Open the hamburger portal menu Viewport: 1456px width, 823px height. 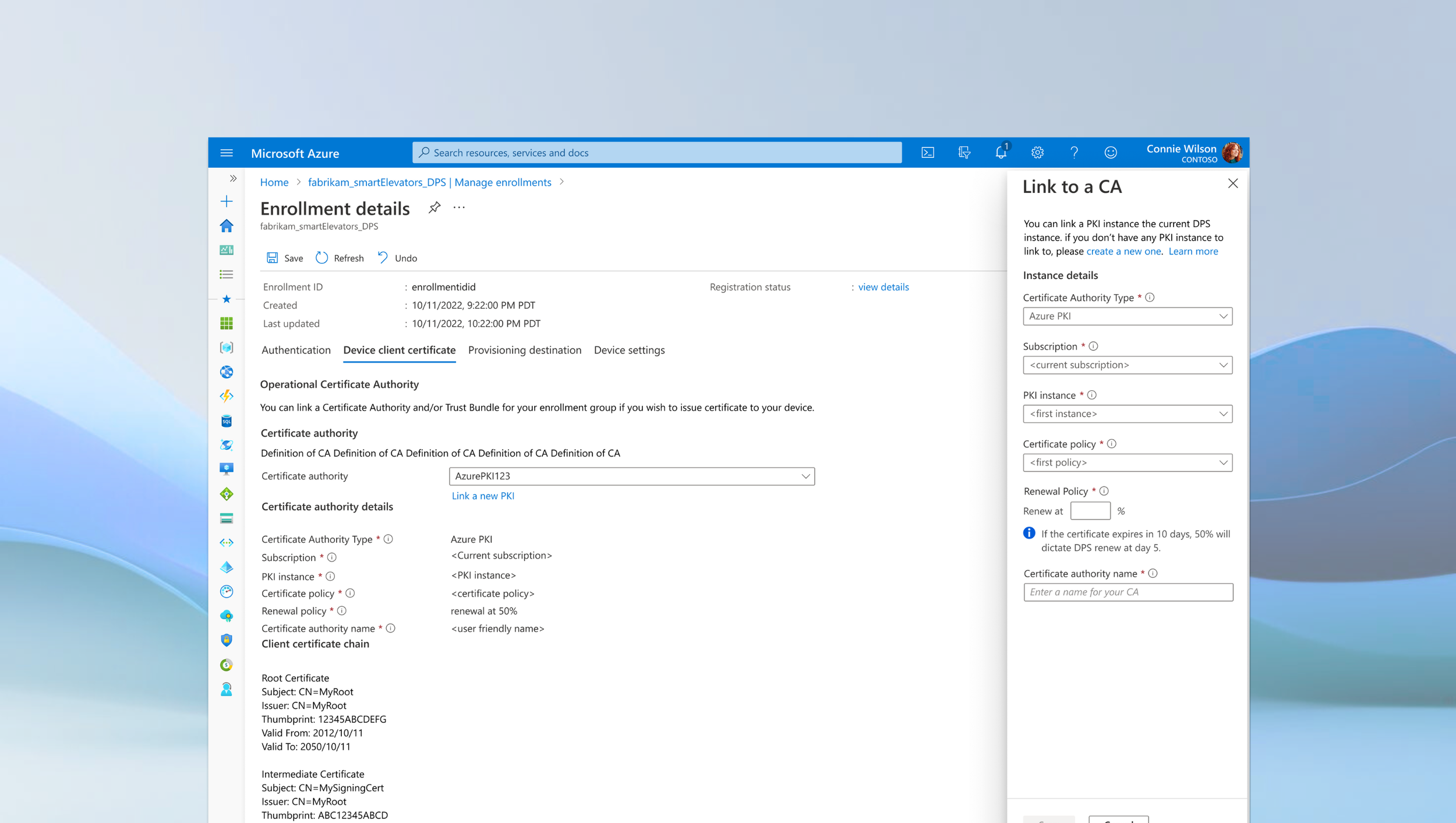click(x=227, y=153)
